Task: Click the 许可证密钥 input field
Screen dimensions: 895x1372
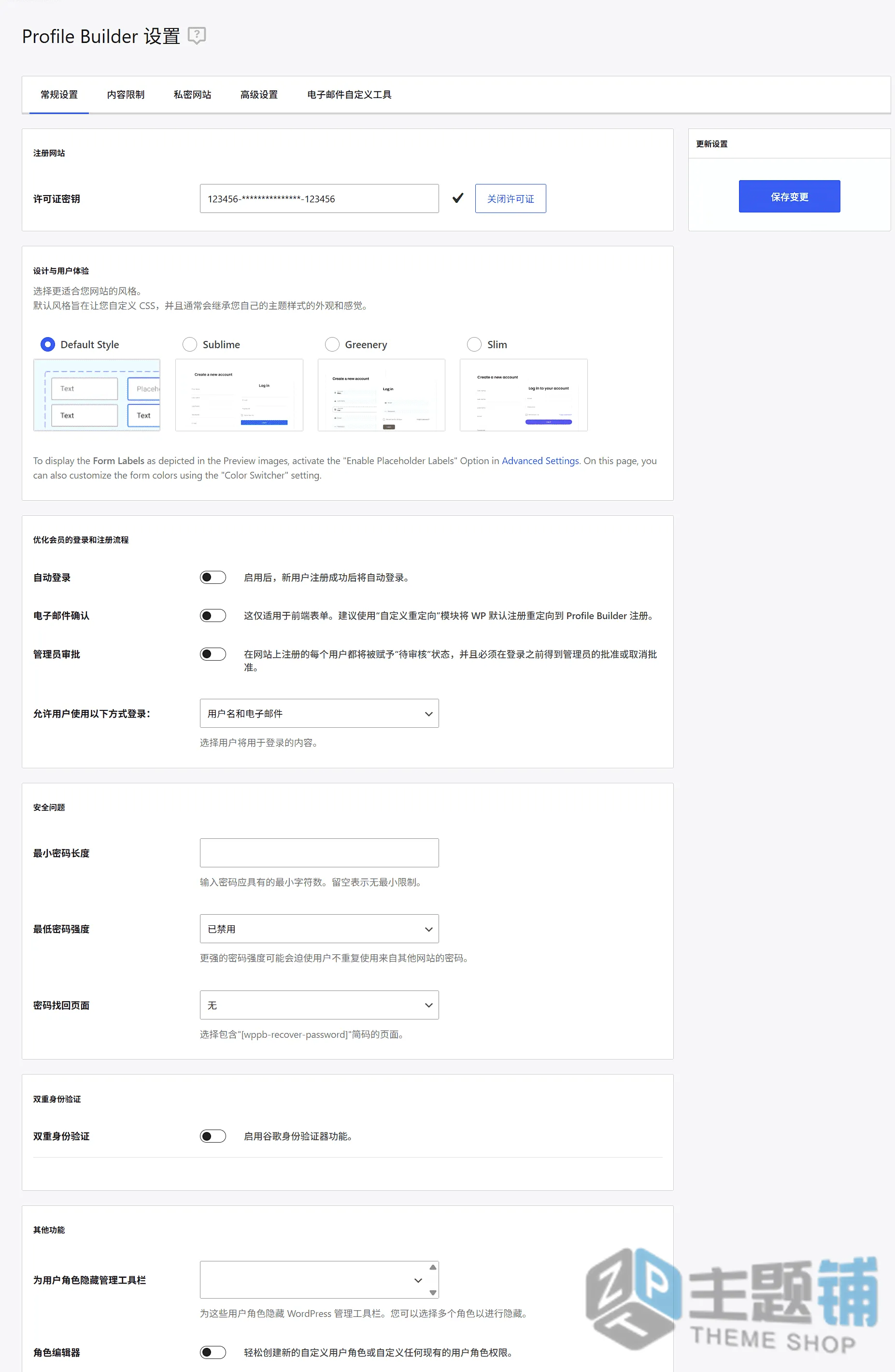Action: [x=319, y=198]
